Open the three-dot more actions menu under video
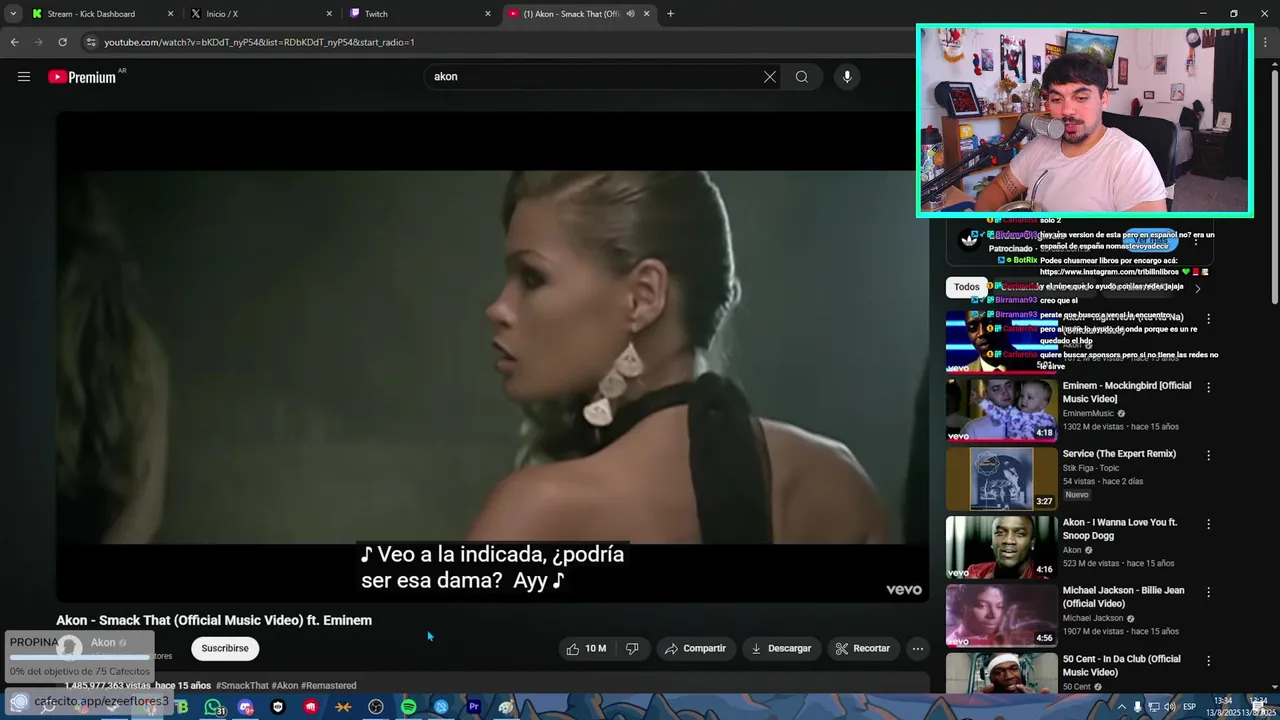 [x=917, y=648]
